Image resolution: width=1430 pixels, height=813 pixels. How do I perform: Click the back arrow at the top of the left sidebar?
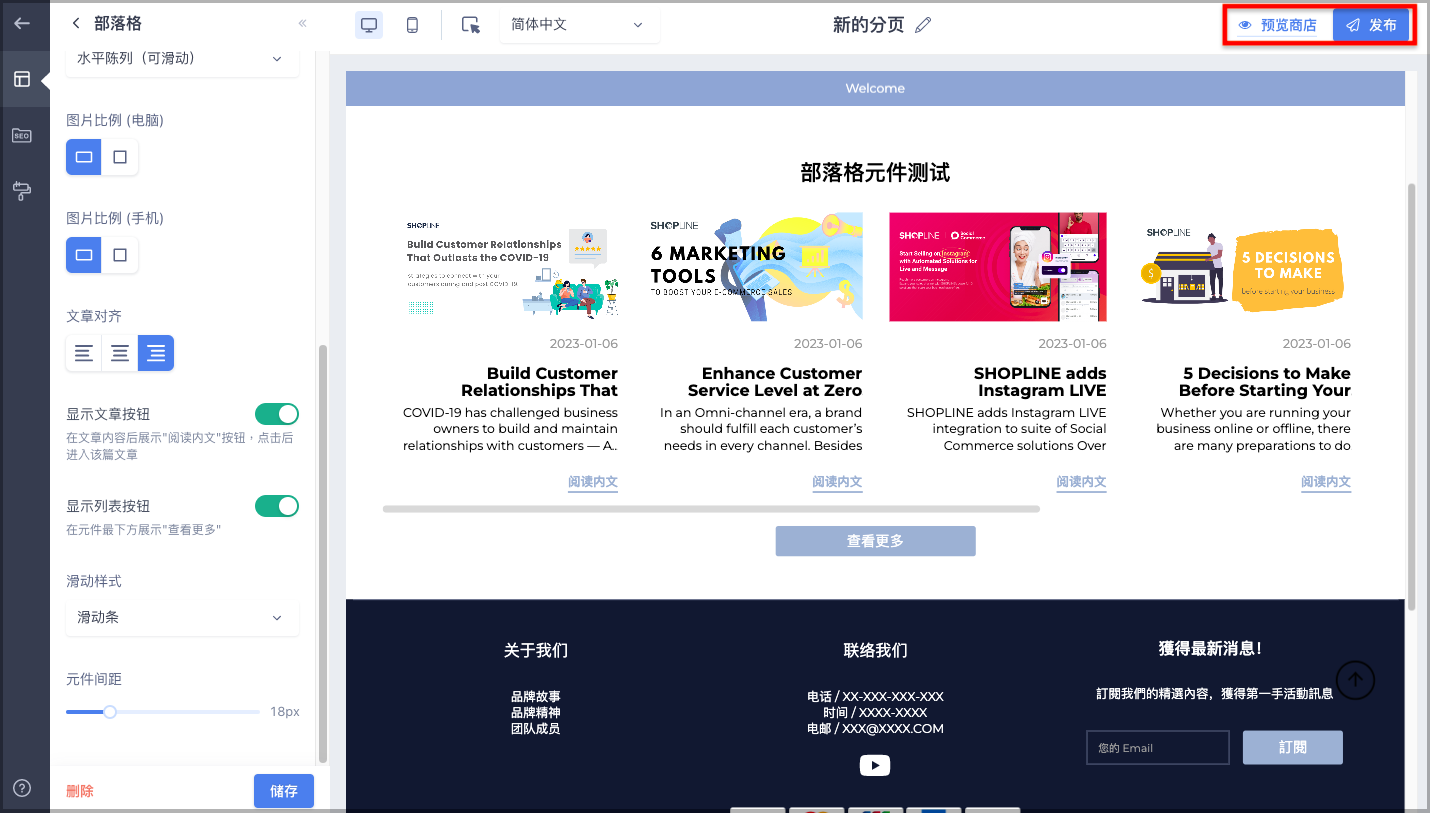(22, 23)
